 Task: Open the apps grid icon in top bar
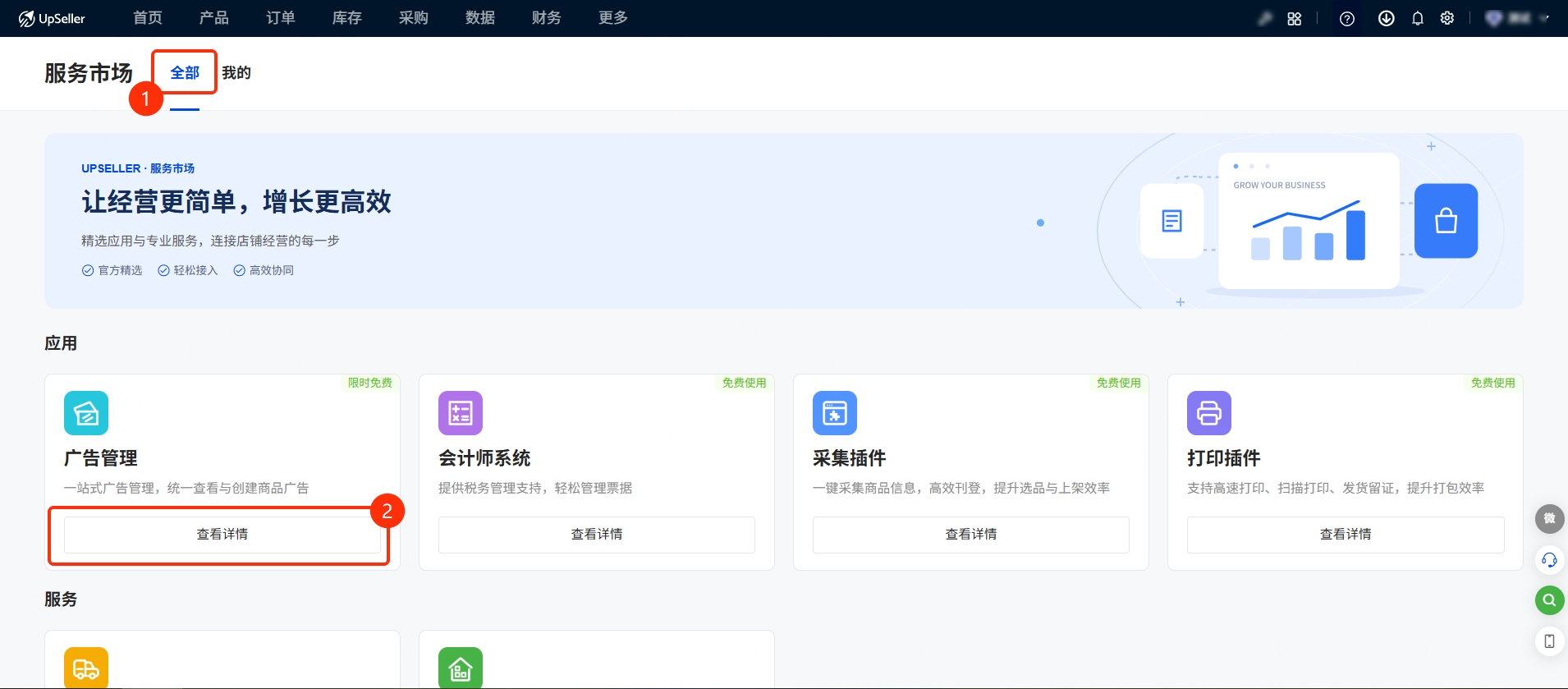tap(1295, 19)
